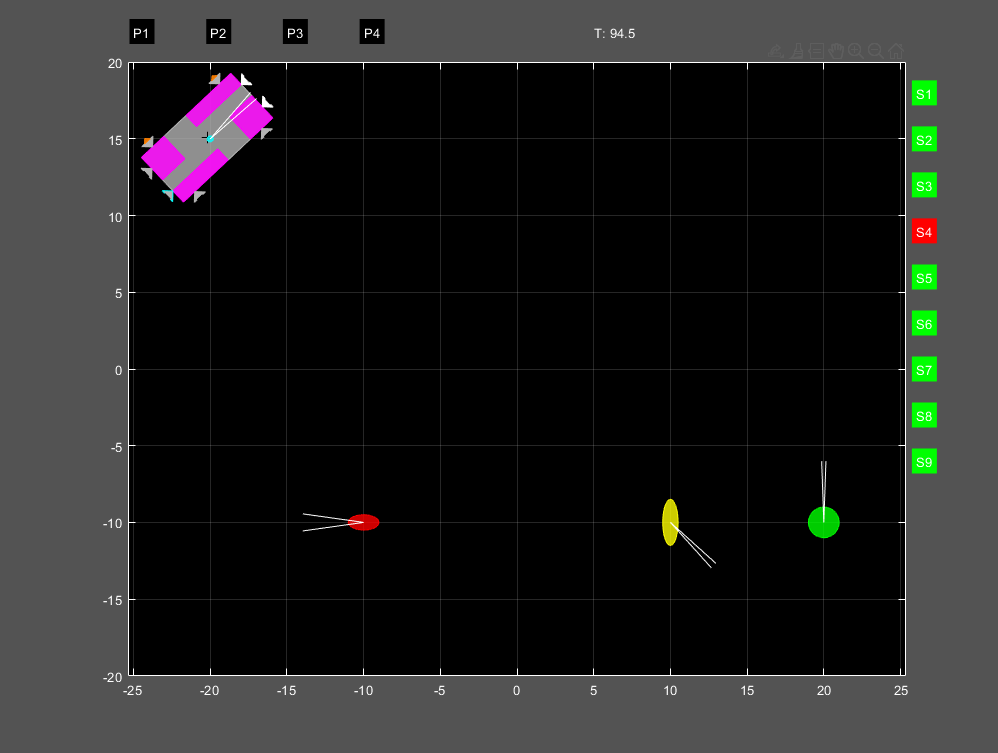This screenshot has width=998, height=753.
Task: Click the cyan center point of the magenta vehicle
Action: click(x=209, y=138)
